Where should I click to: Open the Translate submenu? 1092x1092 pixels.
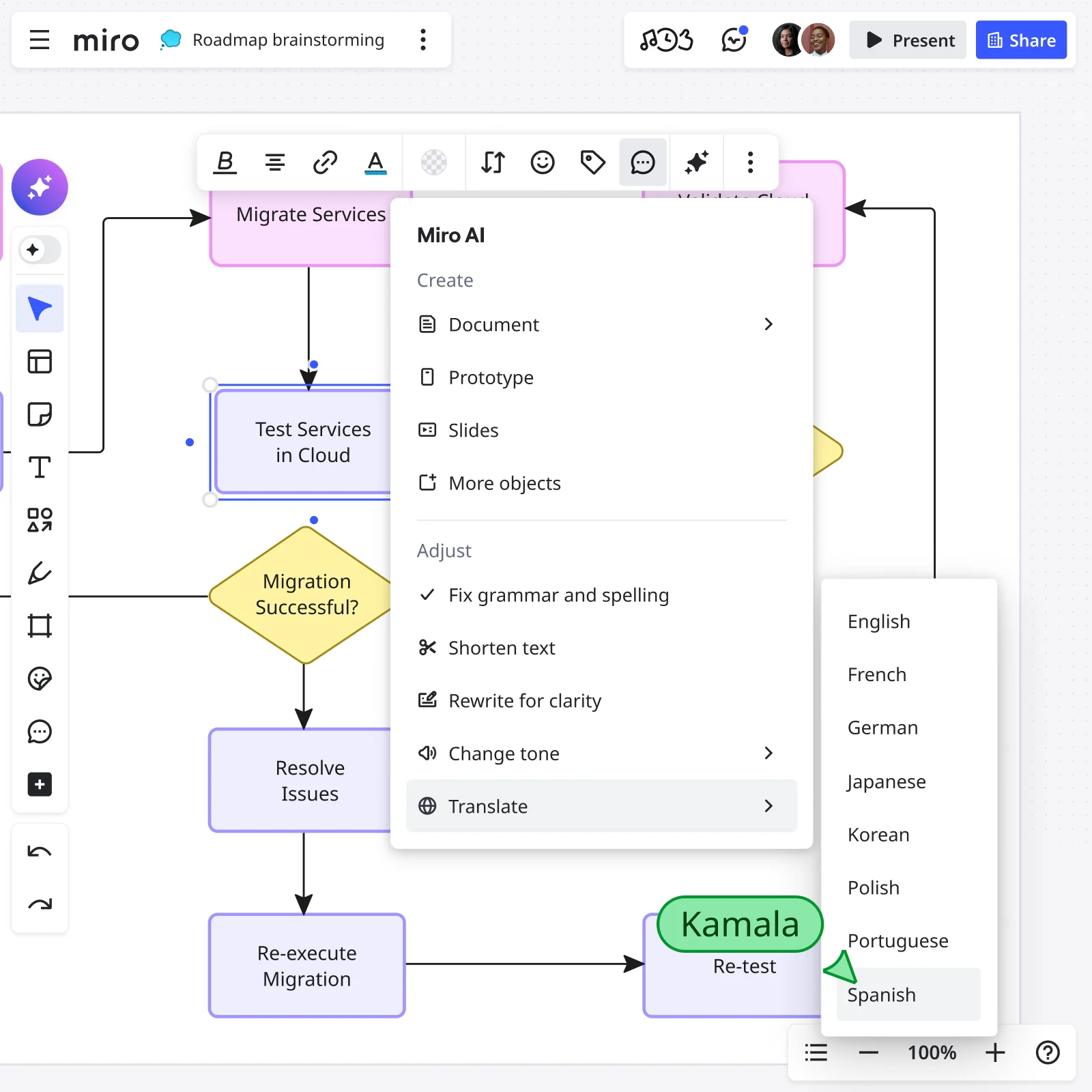[x=601, y=806]
